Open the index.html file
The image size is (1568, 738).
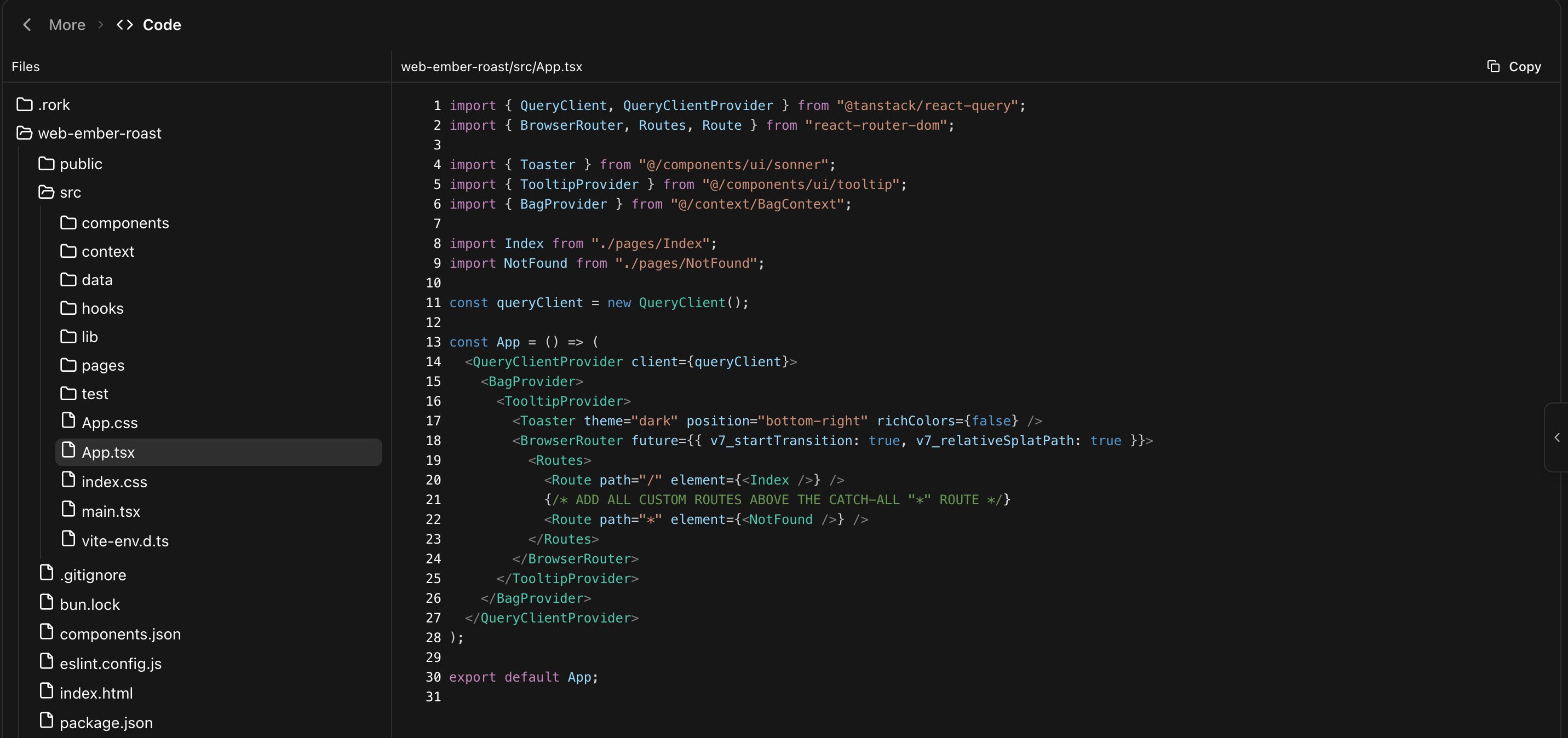[85, 693]
